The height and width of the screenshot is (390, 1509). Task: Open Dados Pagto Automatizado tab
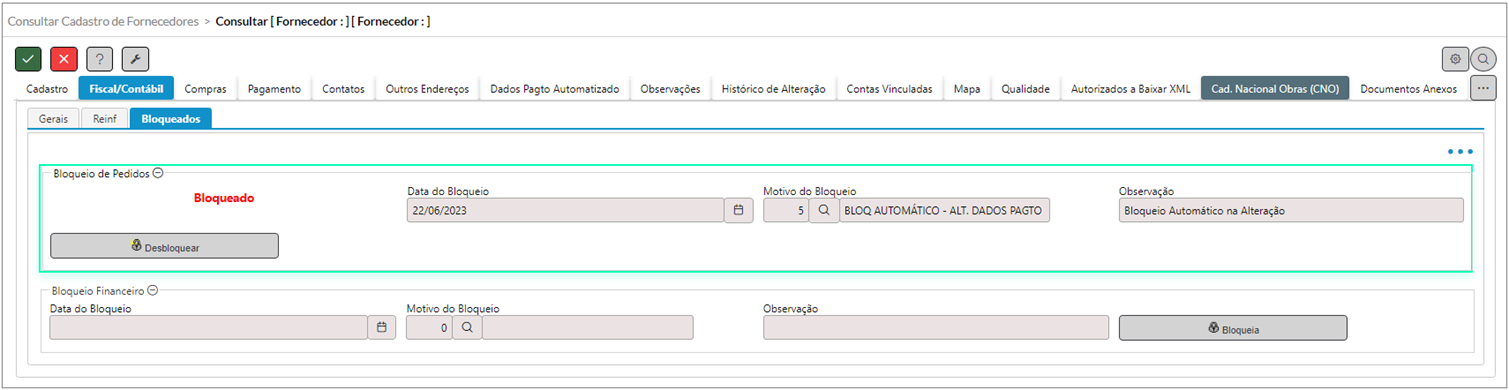pyautogui.click(x=554, y=89)
